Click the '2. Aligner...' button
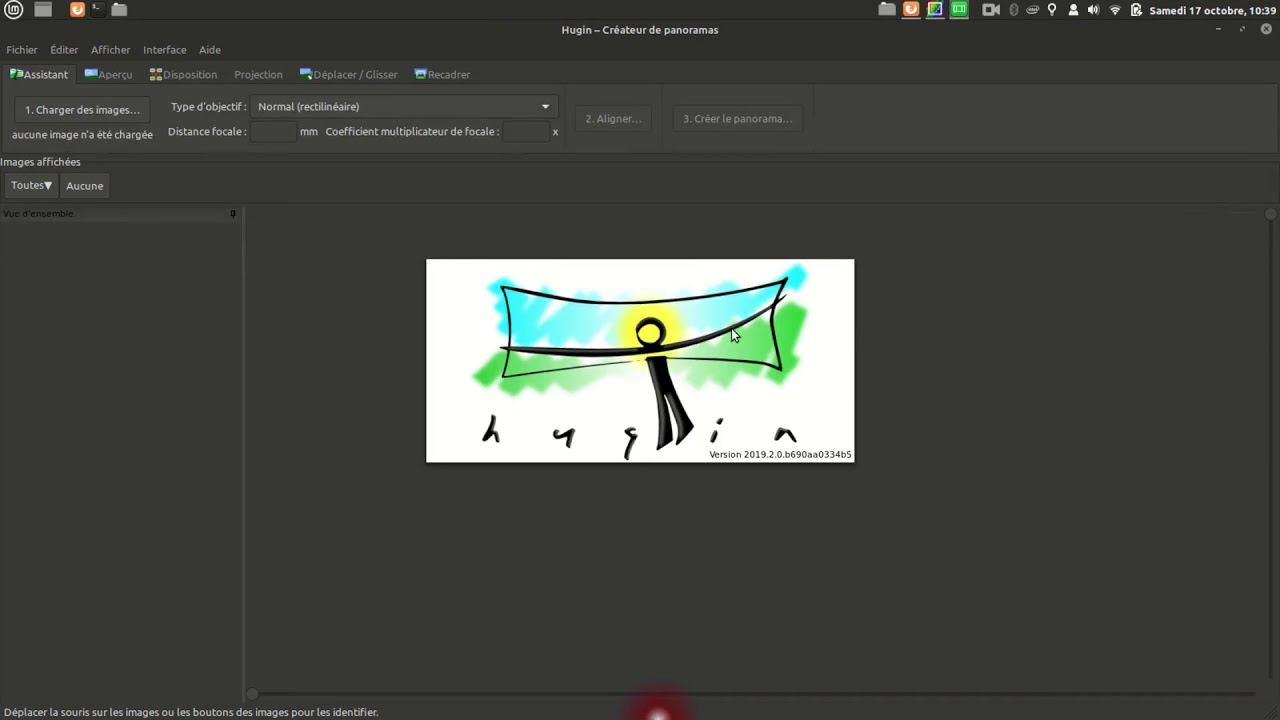Screen dimensions: 1280x720 pyautogui.click(x=613, y=119)
